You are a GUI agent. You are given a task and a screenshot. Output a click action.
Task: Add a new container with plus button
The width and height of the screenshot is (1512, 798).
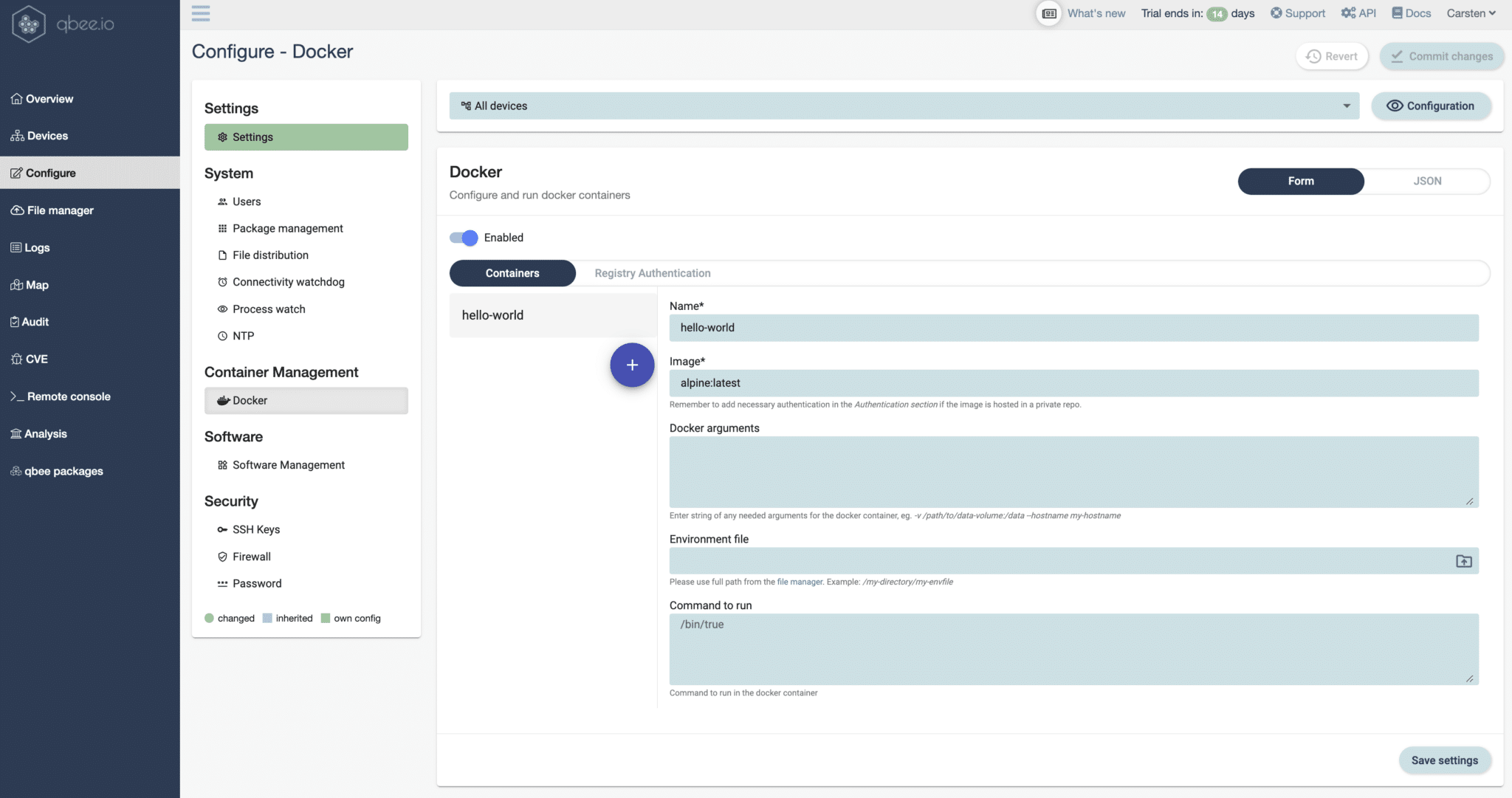click(632, 365)
